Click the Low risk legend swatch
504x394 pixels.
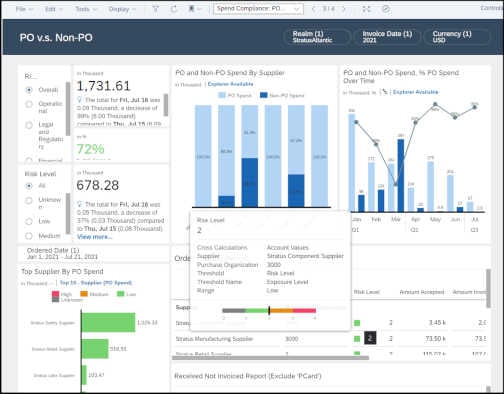(121, 294)
